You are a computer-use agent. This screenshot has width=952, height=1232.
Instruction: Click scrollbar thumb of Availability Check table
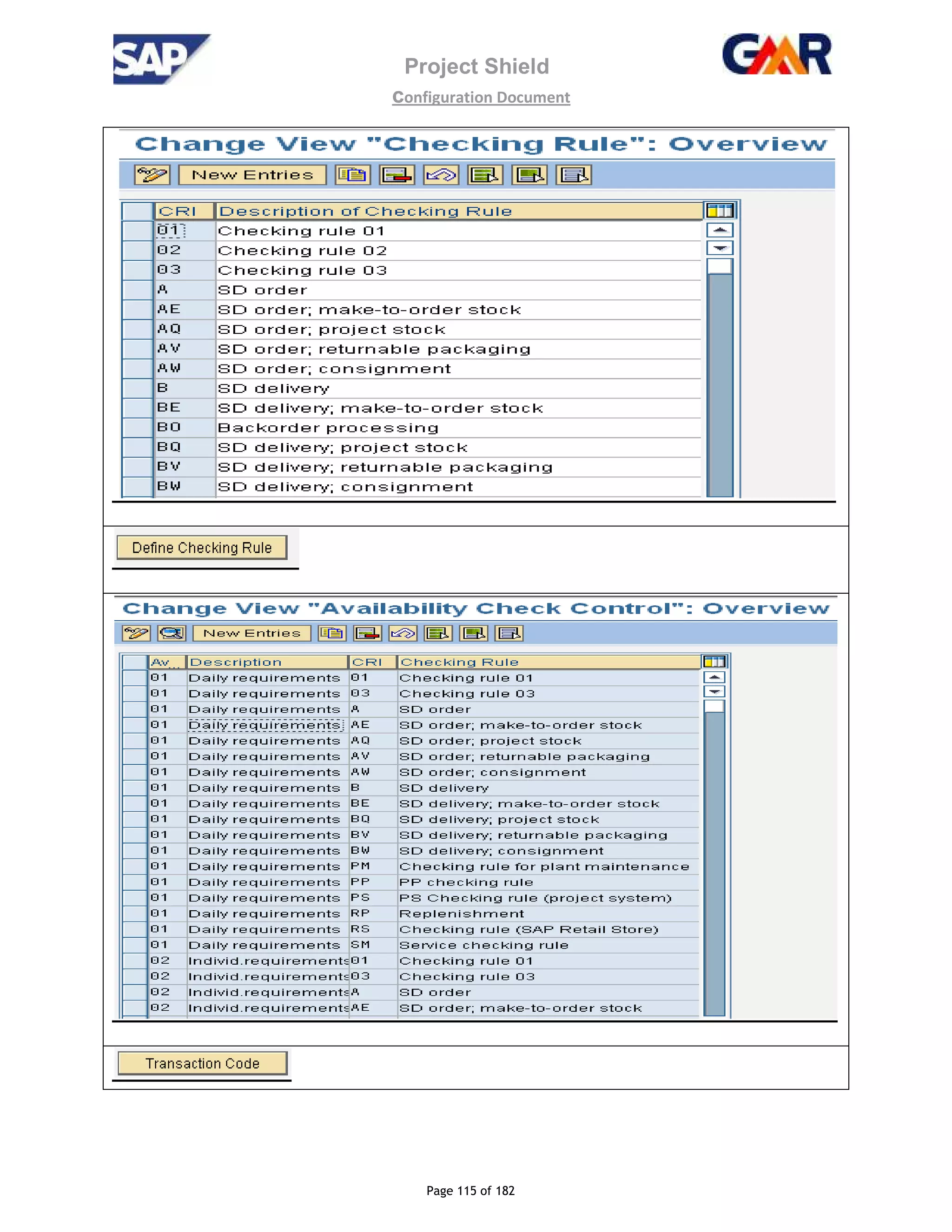point(714,706)
